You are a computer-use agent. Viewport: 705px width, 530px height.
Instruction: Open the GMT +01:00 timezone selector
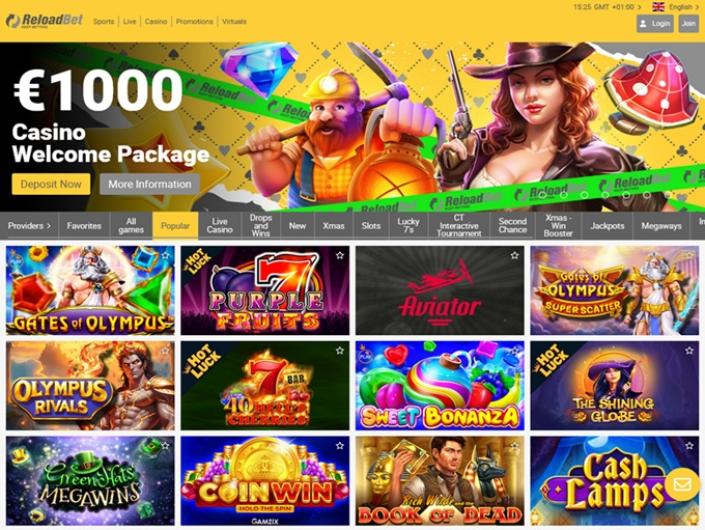tap(607, 7)
